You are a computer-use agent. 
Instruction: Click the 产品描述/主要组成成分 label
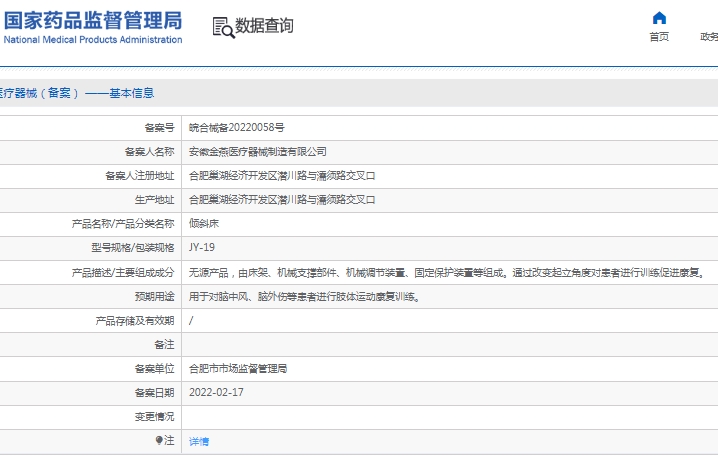tap(123, 273)
